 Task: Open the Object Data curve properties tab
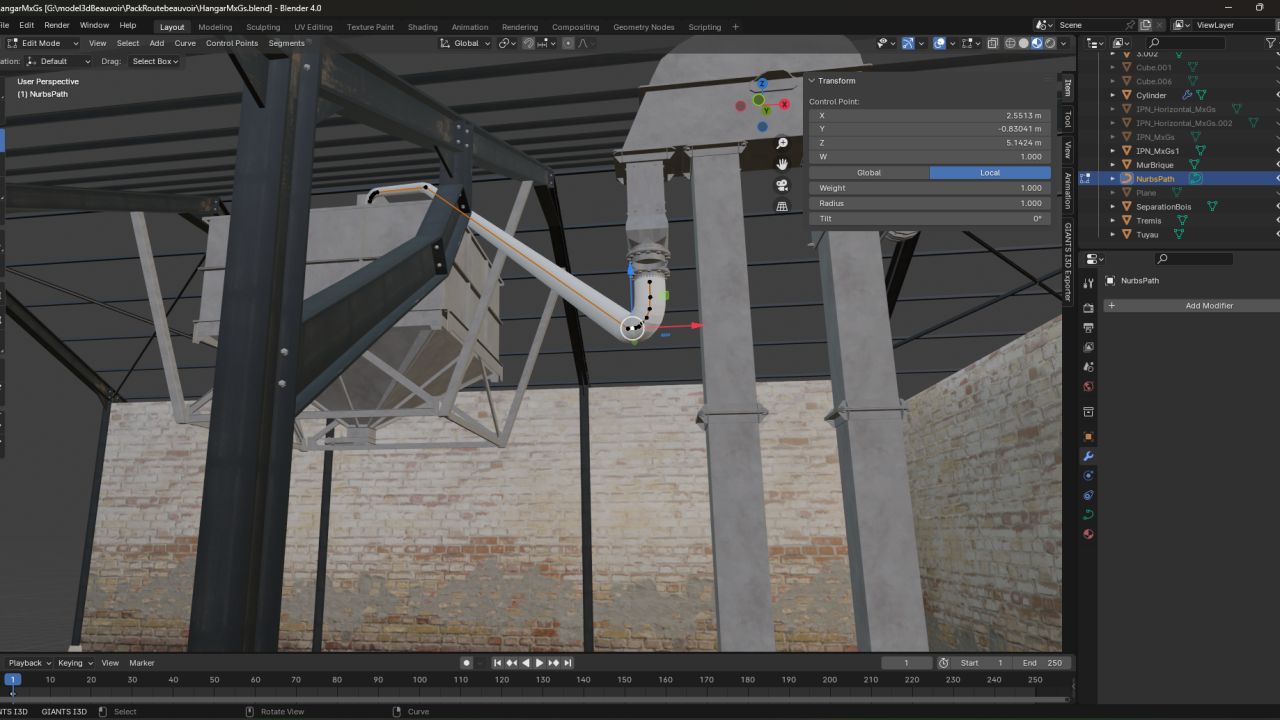1089,515
